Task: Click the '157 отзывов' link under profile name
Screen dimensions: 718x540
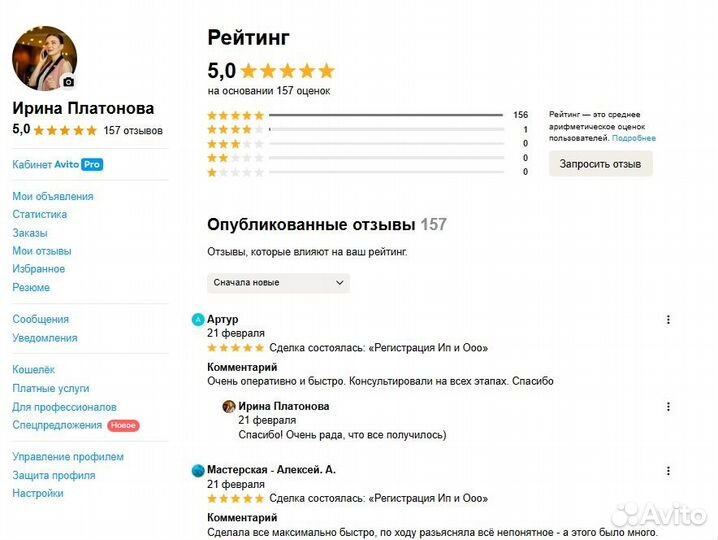Action: click(x=133, y=130)
